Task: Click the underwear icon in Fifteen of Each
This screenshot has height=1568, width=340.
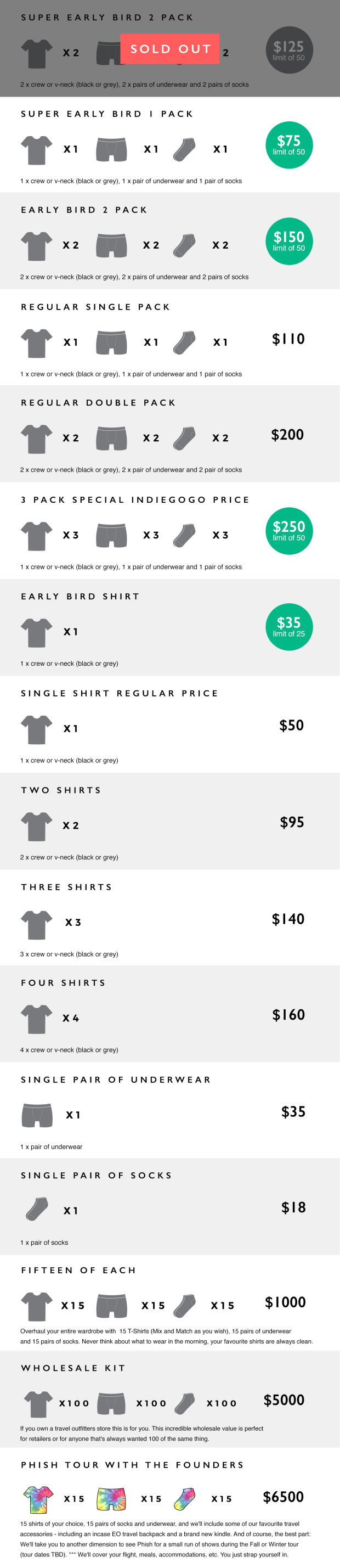Action: pyautogui.click(x=111, y=1306)
